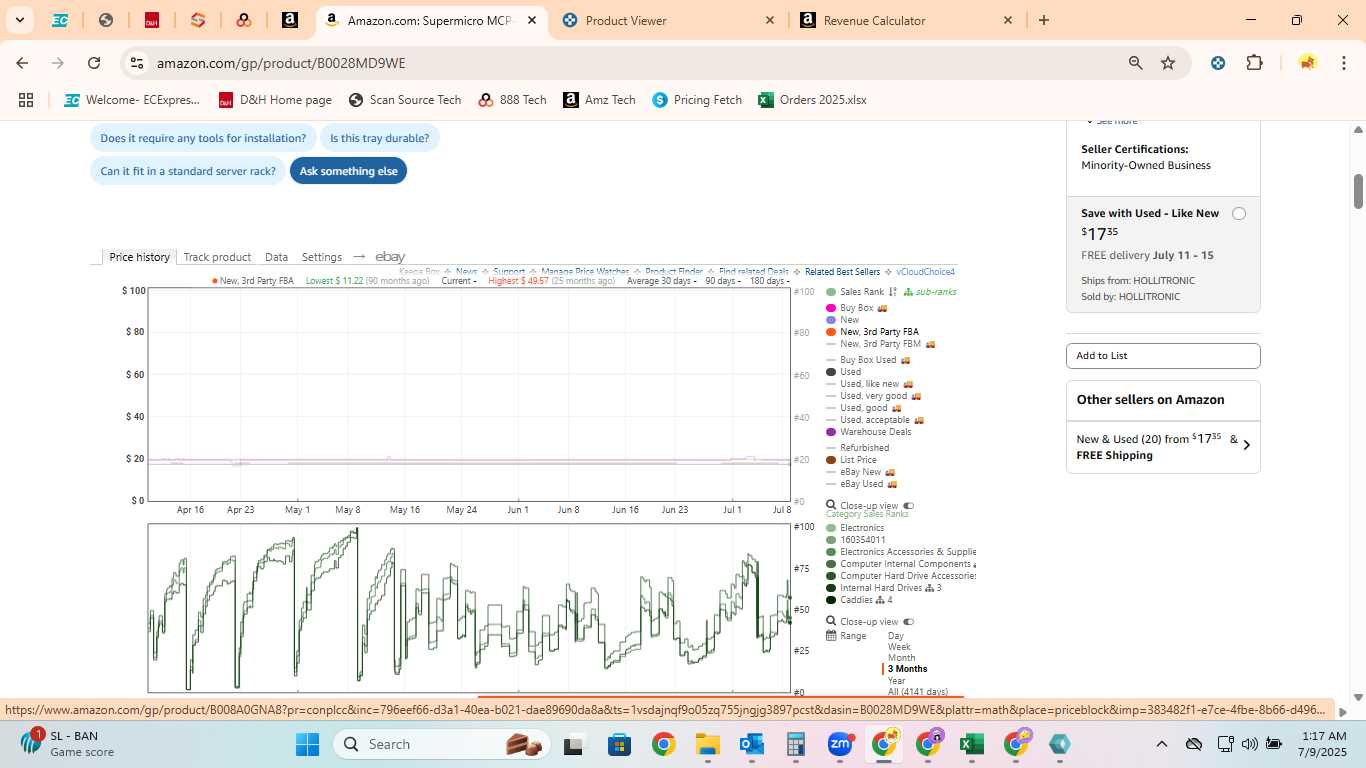The image size is (1366, 768).
Task: Open File Explorer from taskbar
Action: [708, 744]
